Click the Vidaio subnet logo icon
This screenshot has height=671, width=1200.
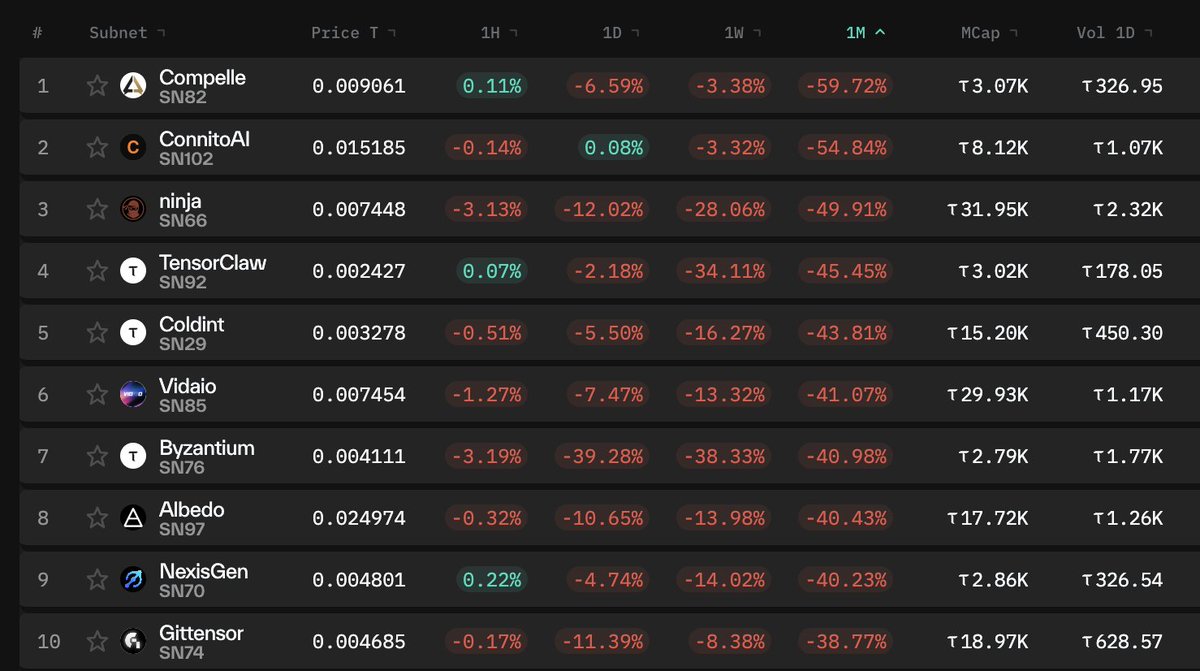click(133, 394)
